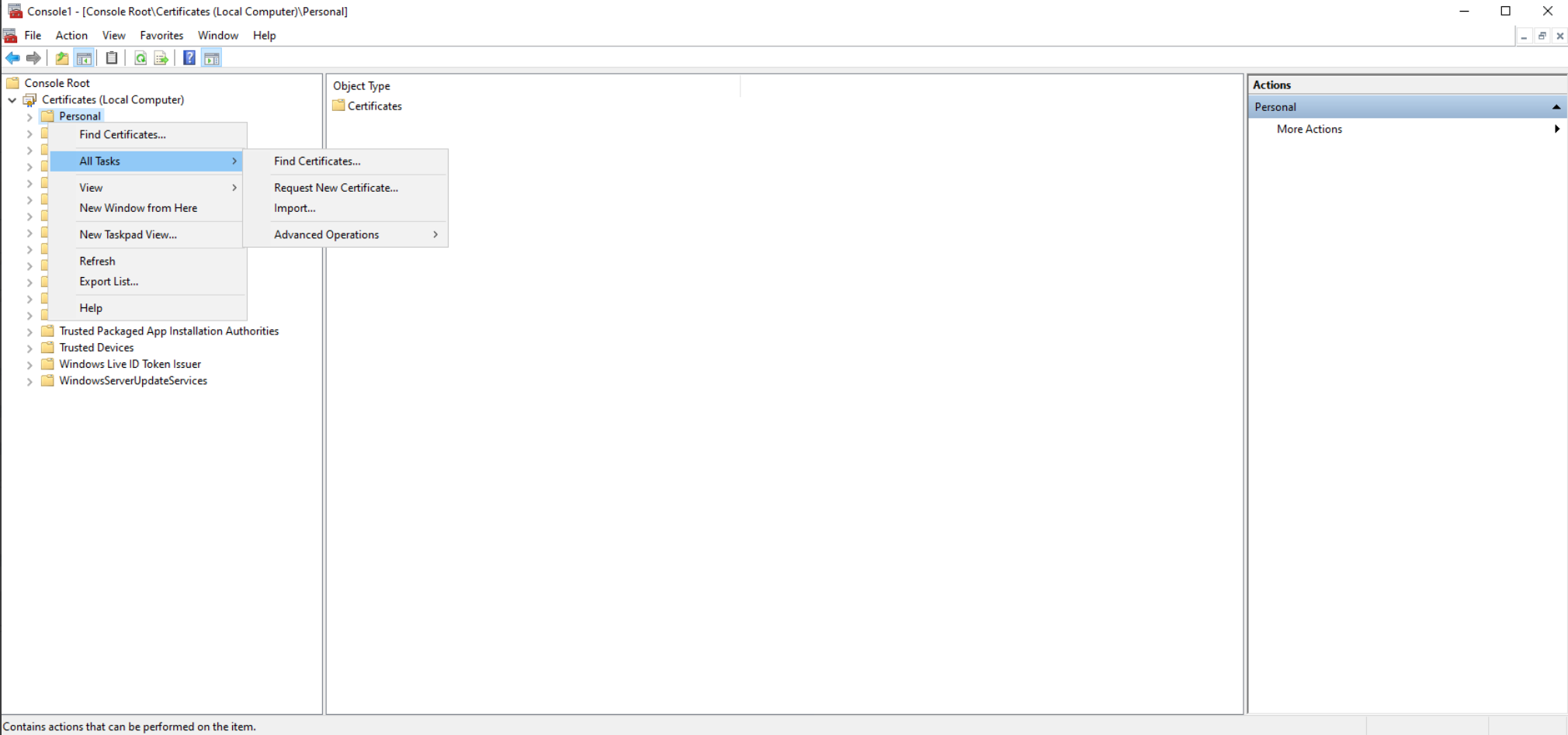This screenshot has width=1568, height=735.
Task: Open the View submenu in context menu
Action: [x=91, y=187]
